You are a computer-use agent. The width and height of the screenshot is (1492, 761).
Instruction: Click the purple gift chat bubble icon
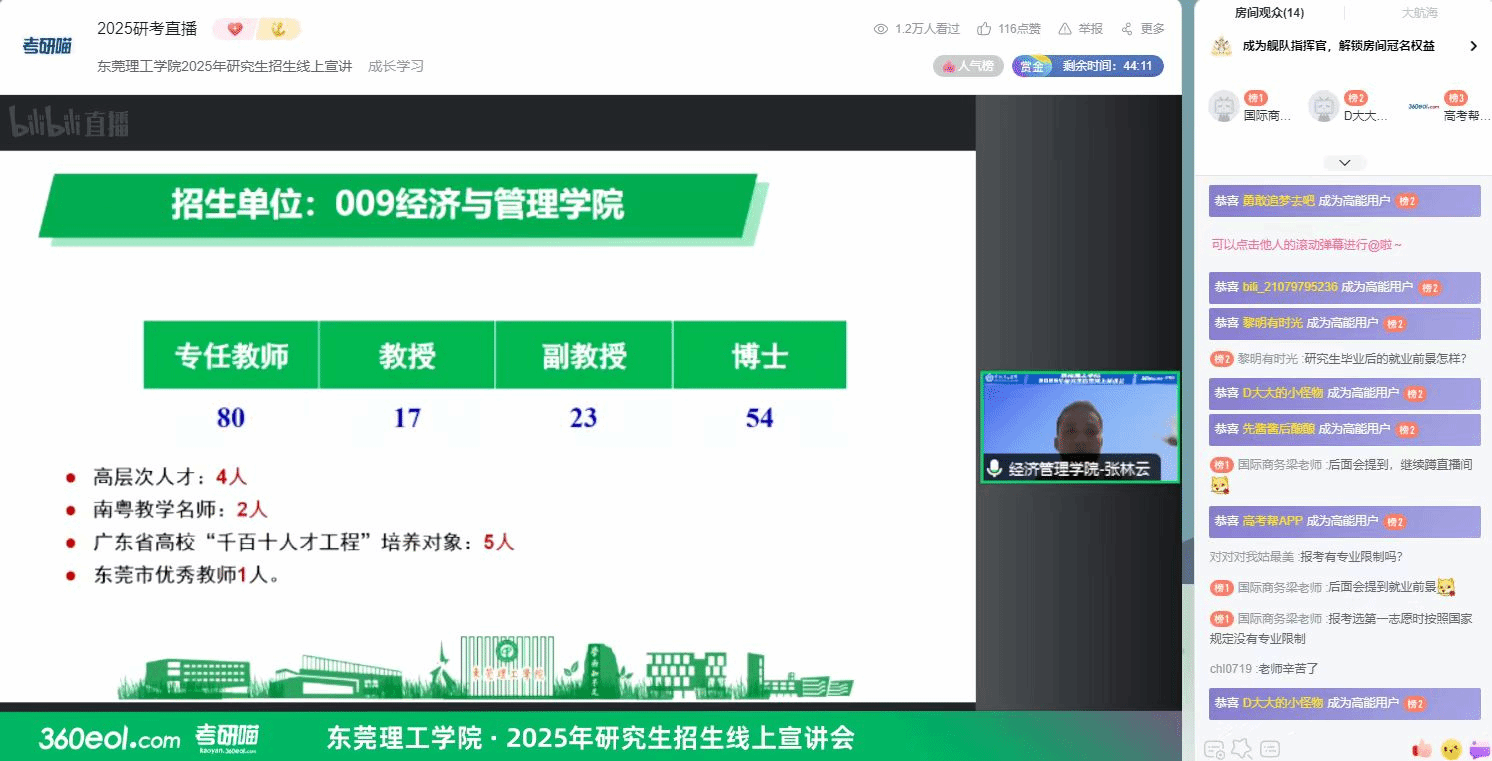1478,748
